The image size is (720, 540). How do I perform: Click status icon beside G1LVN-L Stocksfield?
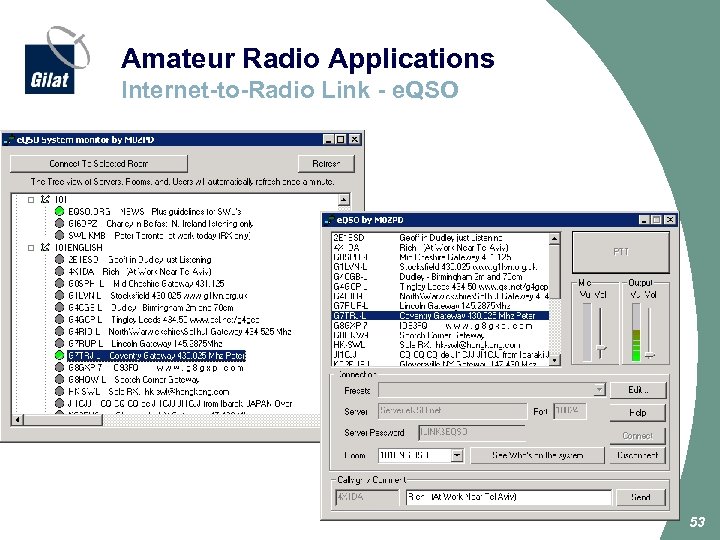click(x=59, y=295)
